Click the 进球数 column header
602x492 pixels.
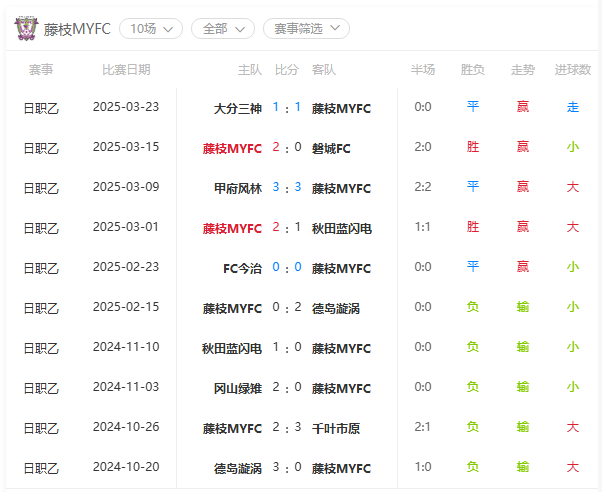[572, 70]
